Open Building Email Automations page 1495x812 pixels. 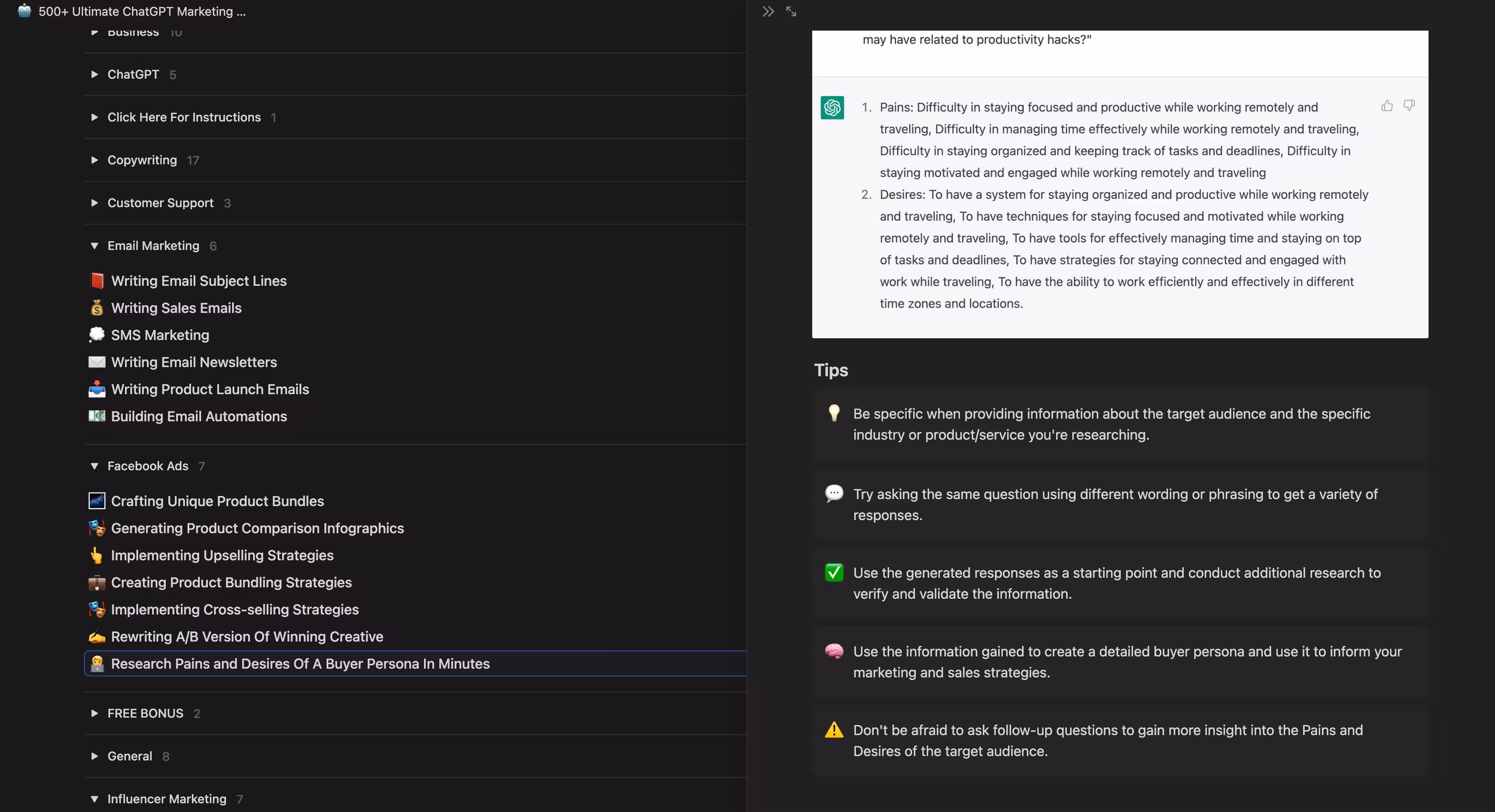point(198,417)
